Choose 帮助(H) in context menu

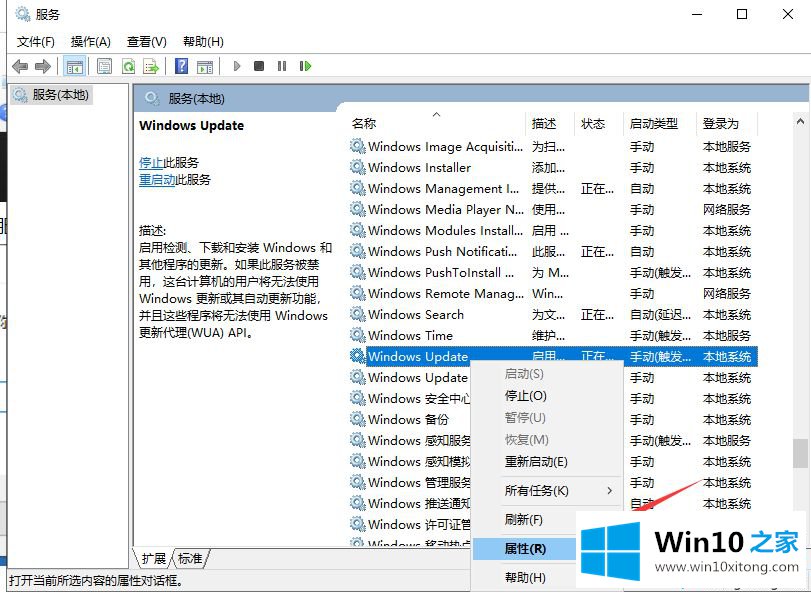click(x=525, y=577)
